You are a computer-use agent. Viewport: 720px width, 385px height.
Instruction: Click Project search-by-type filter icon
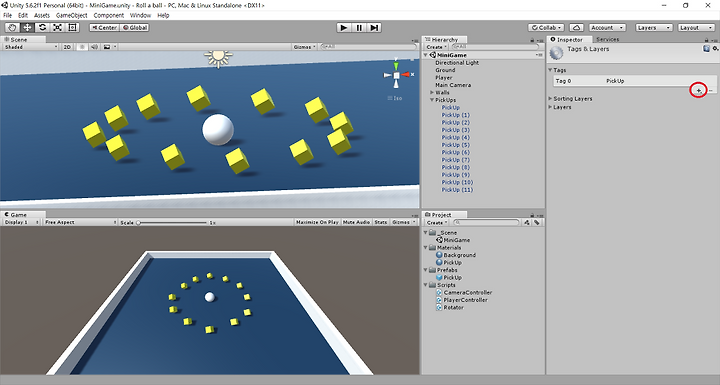527,222
